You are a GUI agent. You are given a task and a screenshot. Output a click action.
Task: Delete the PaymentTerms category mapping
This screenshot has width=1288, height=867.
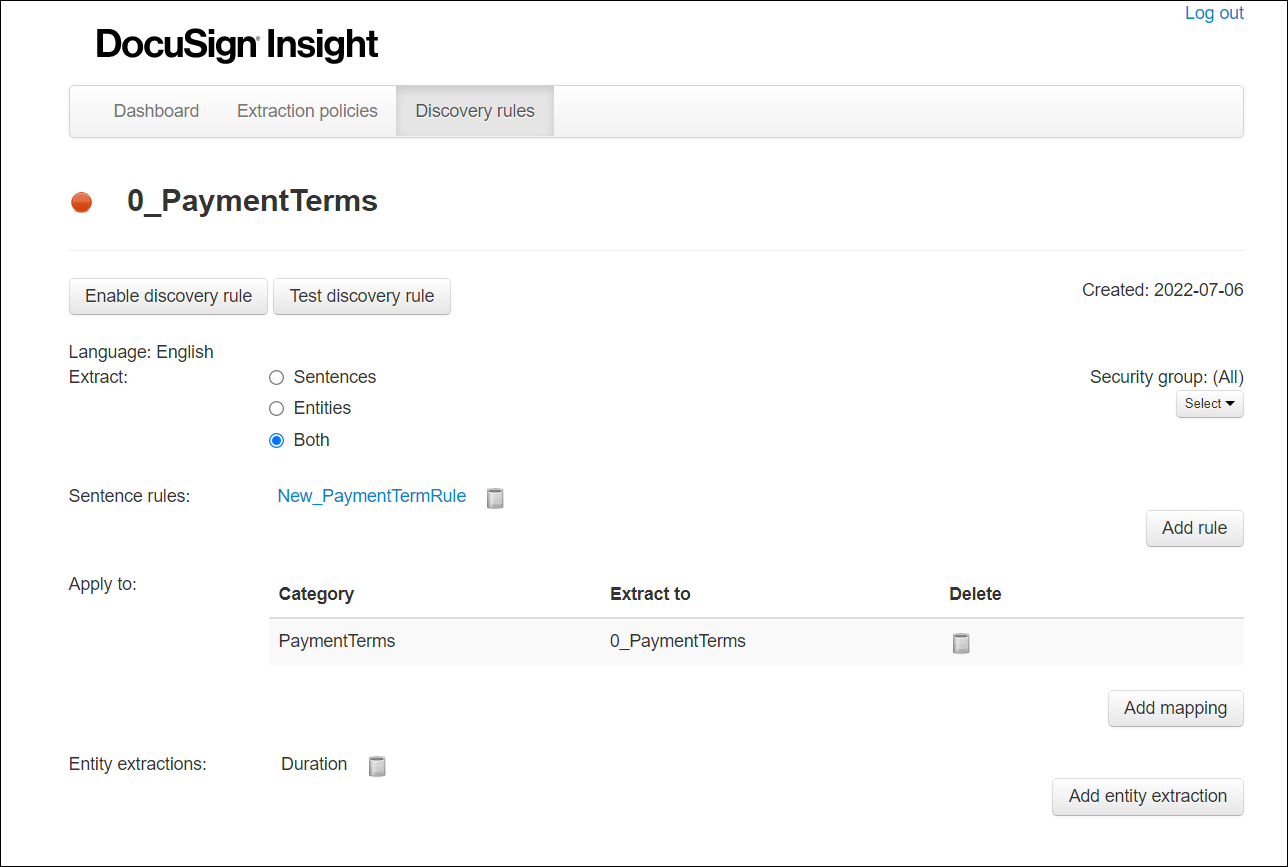click(x=961, y=643)
